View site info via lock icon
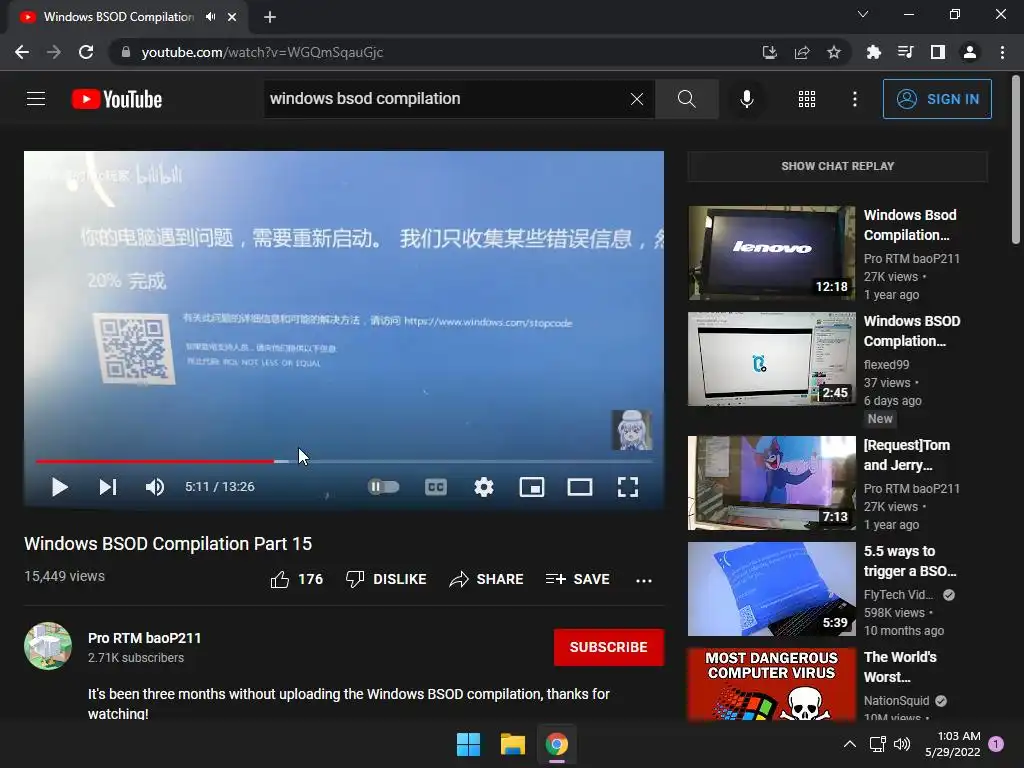The height and width of the screenshot is (768, 1024). point(125,52)
